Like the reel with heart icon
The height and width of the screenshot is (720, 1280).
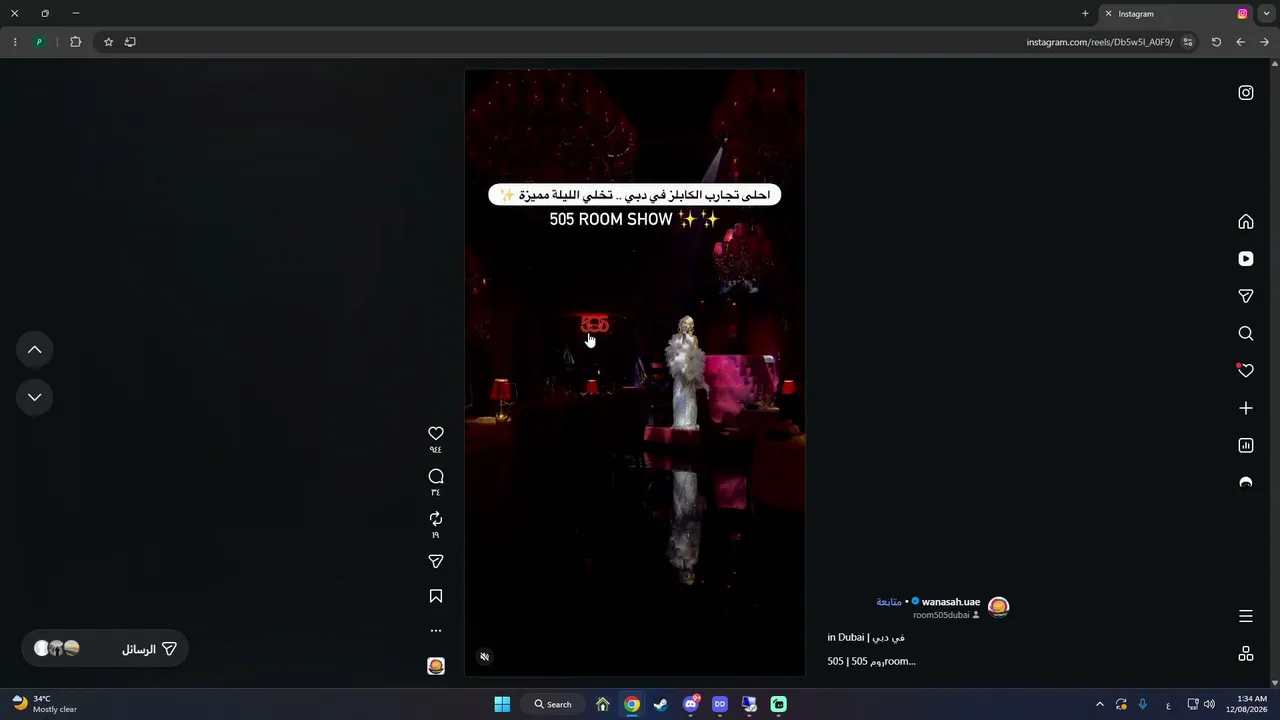click(x=436, y=433)
